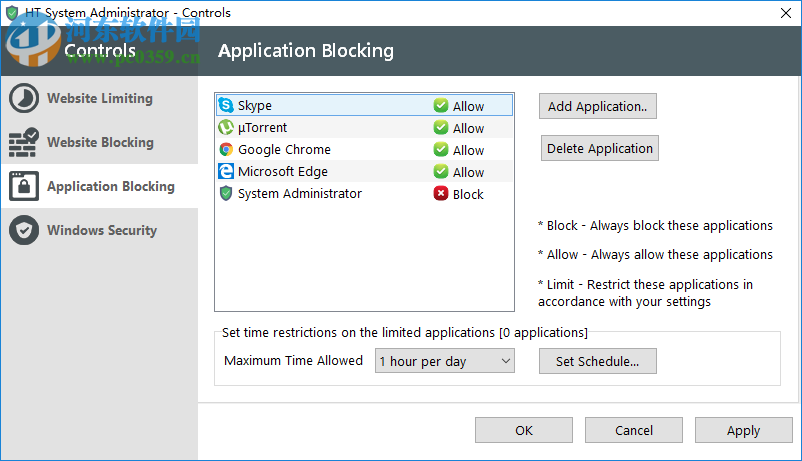The image size is (802, 461).
Task: Click the Google Chrome app icon
Action: tap(226, 149)
